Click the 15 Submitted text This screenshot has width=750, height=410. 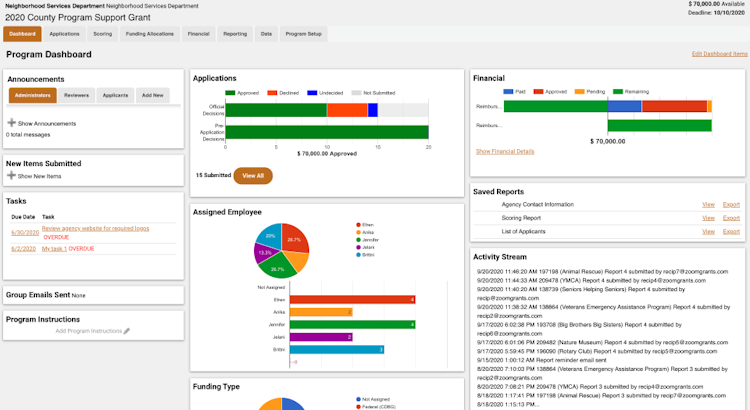213,175
